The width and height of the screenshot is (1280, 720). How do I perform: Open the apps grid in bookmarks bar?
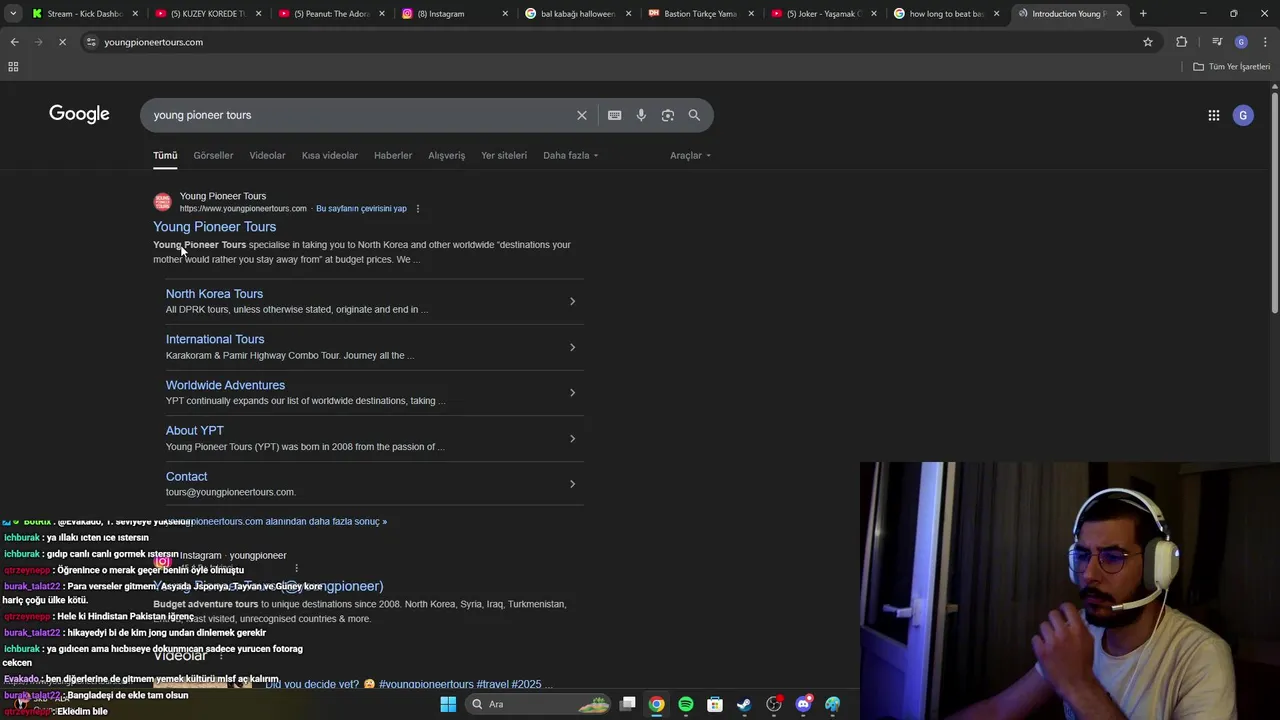13,67
